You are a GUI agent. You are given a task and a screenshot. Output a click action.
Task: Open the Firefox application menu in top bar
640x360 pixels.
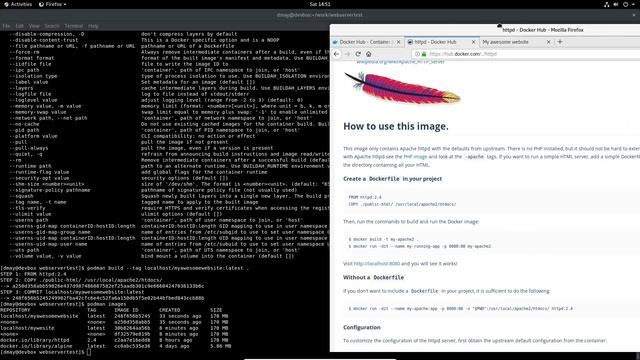point(53,4)
